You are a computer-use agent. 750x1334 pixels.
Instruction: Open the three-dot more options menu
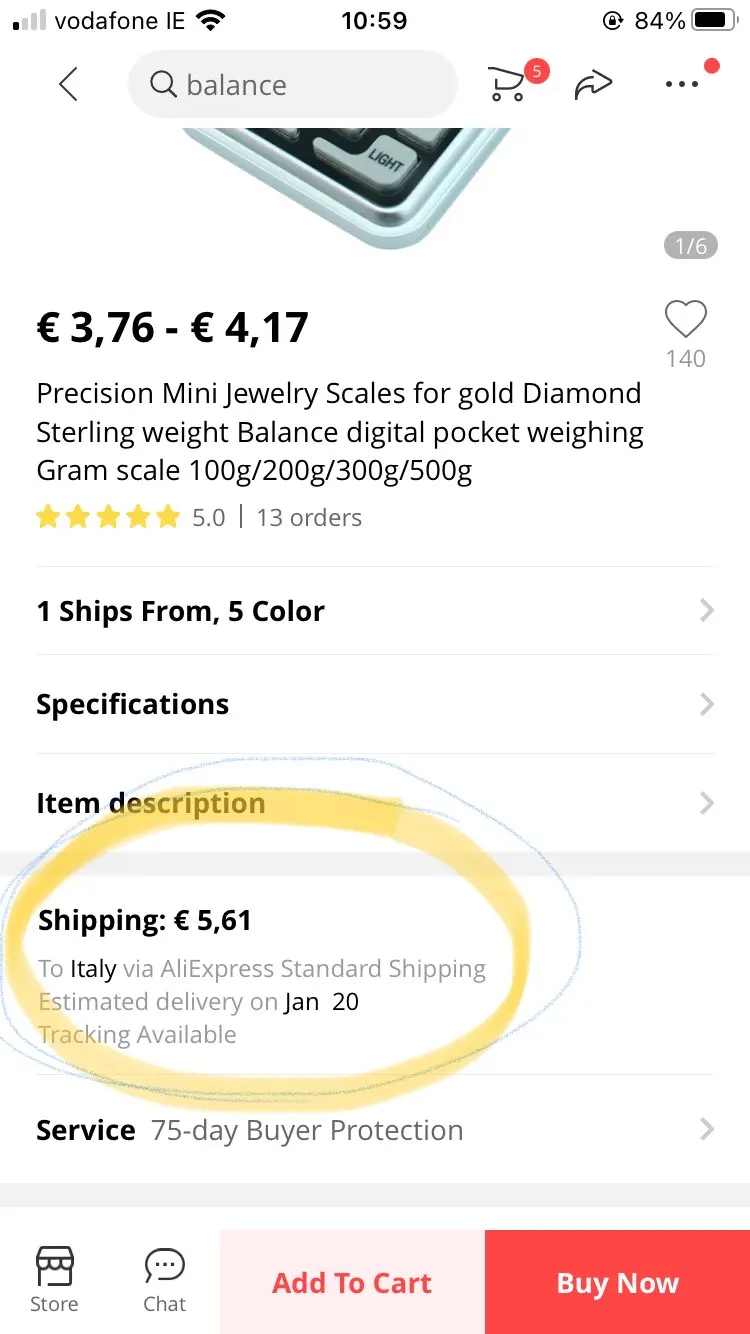682,85
